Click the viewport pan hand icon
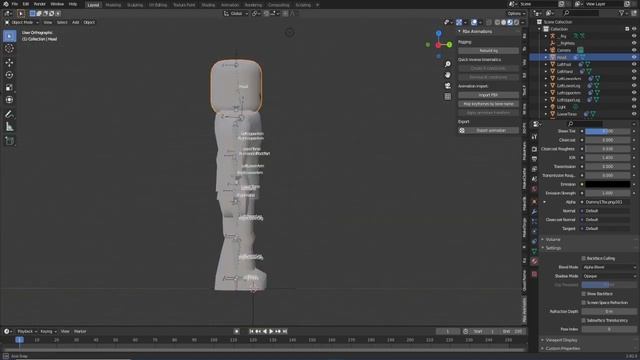 click(x=448, y=75)
